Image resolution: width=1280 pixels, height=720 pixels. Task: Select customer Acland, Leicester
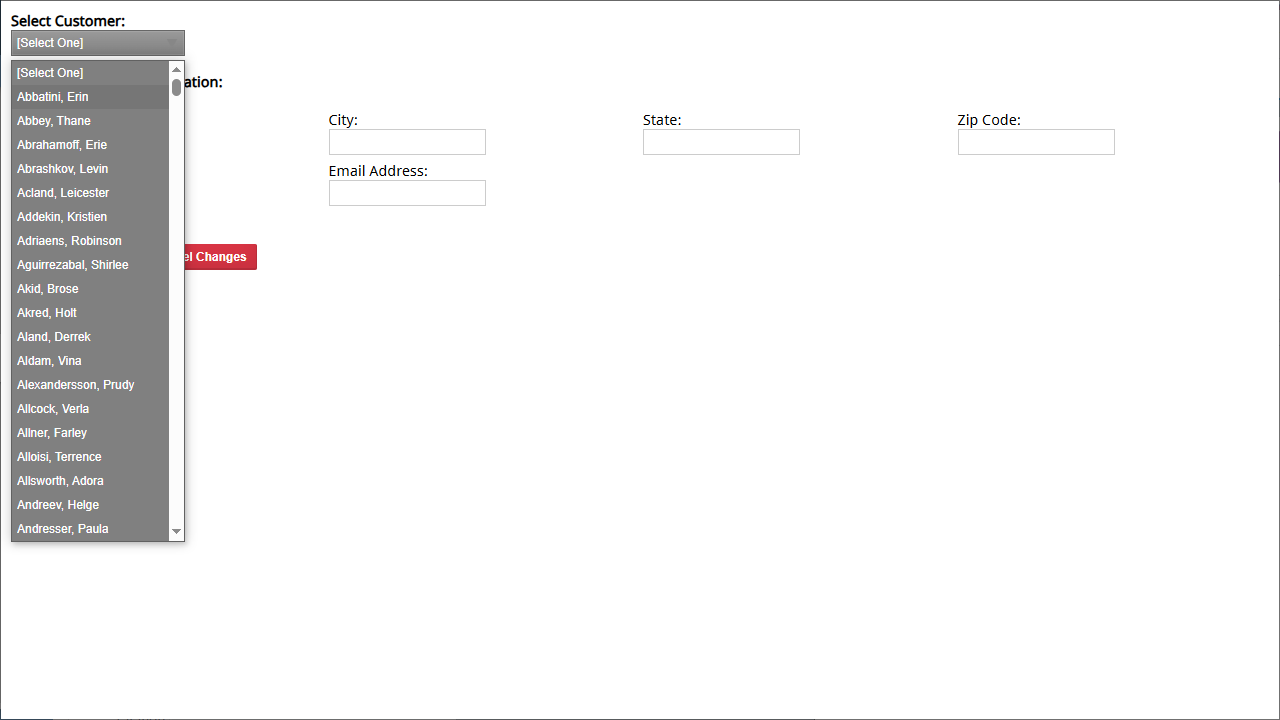coord(90,193)
